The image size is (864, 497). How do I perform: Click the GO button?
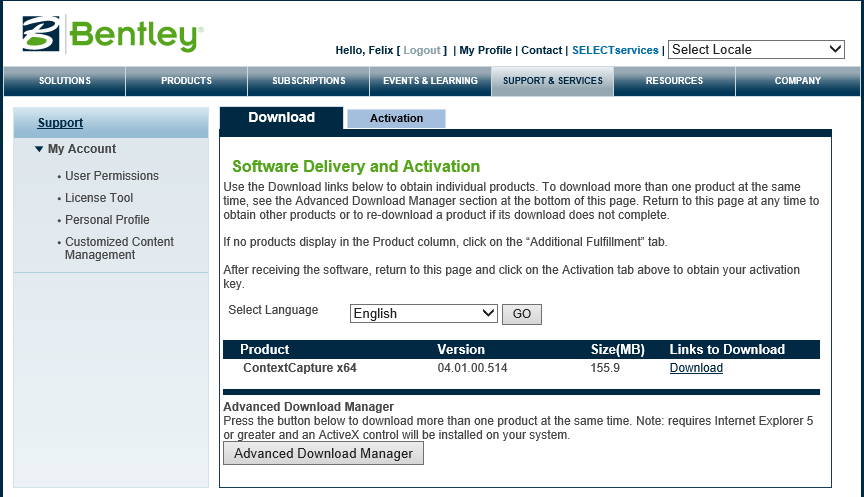coord(521,314)
